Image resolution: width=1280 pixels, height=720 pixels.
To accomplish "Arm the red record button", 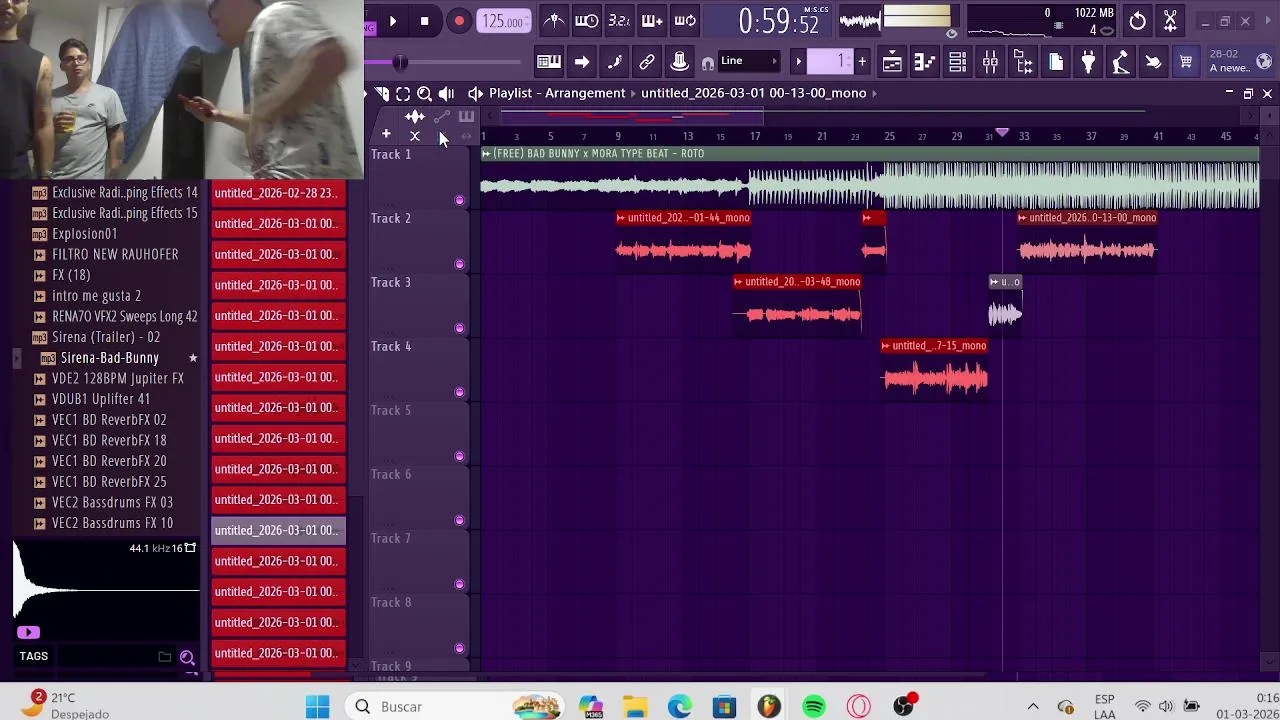I will [459, 21].
